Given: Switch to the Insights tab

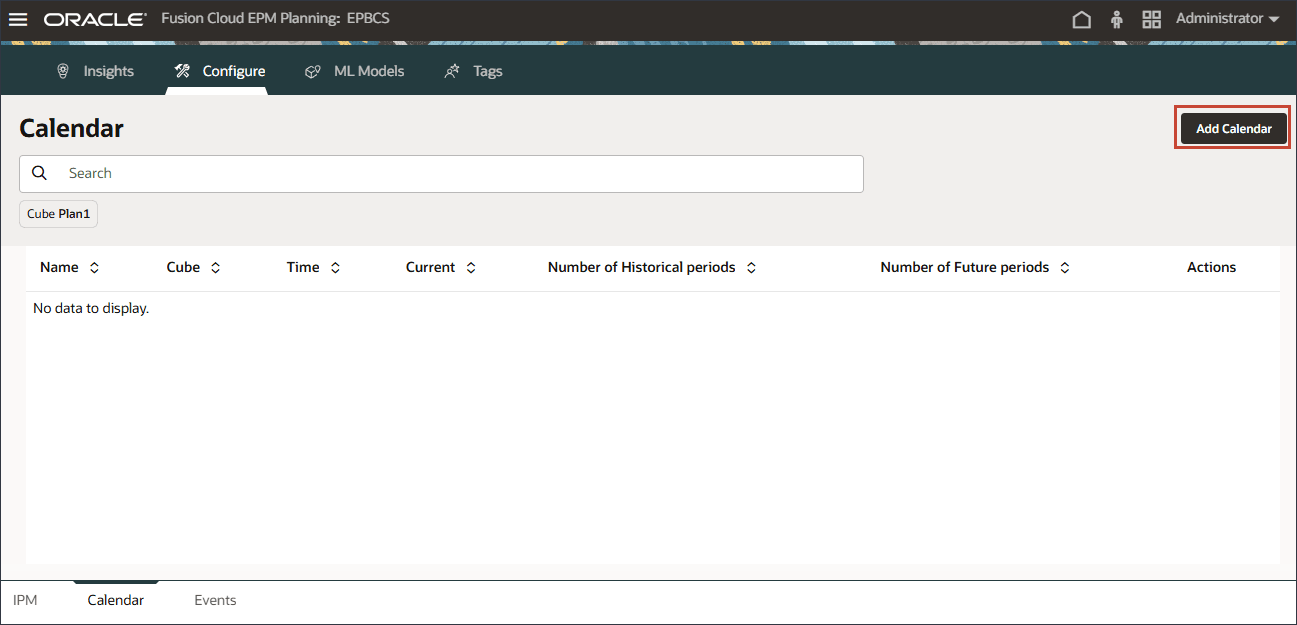Looking at the screenshot, I should [95, 71].
